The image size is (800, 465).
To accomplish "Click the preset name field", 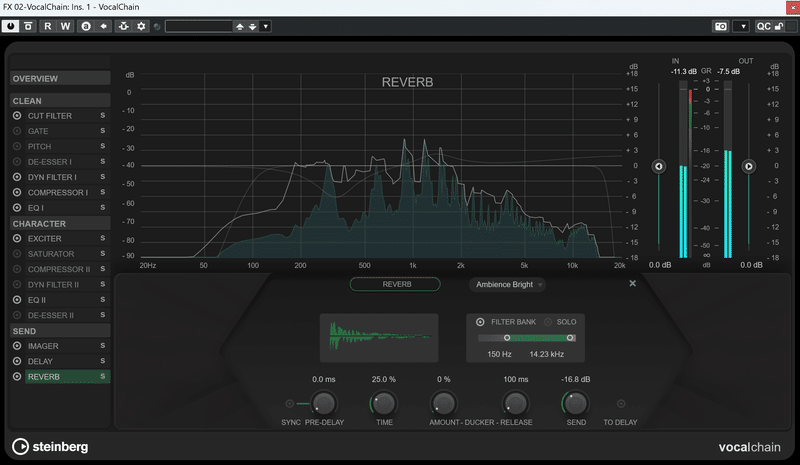I will pos(198,27).
